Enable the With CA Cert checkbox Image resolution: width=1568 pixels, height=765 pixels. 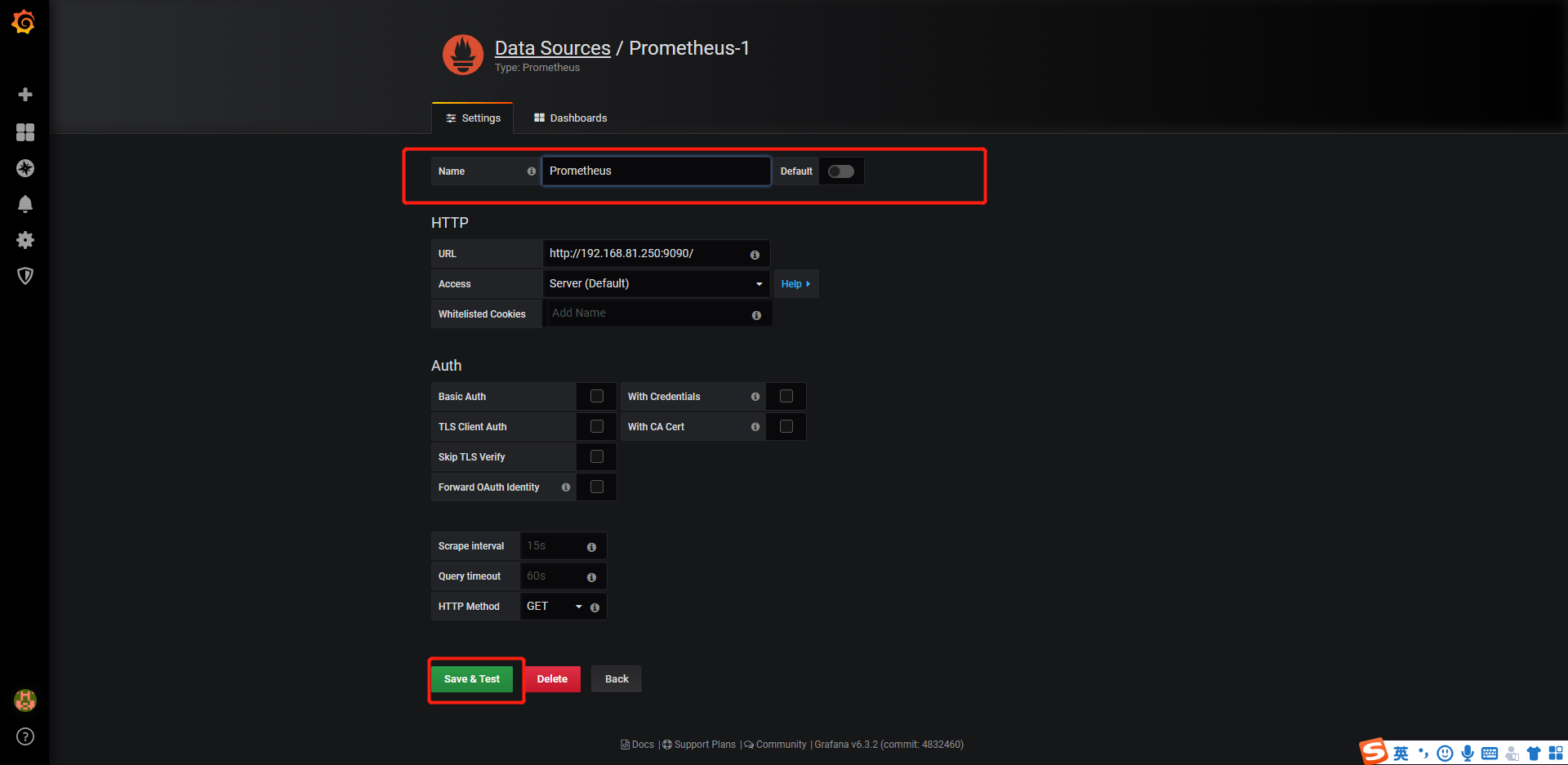(x=786, y=426)
